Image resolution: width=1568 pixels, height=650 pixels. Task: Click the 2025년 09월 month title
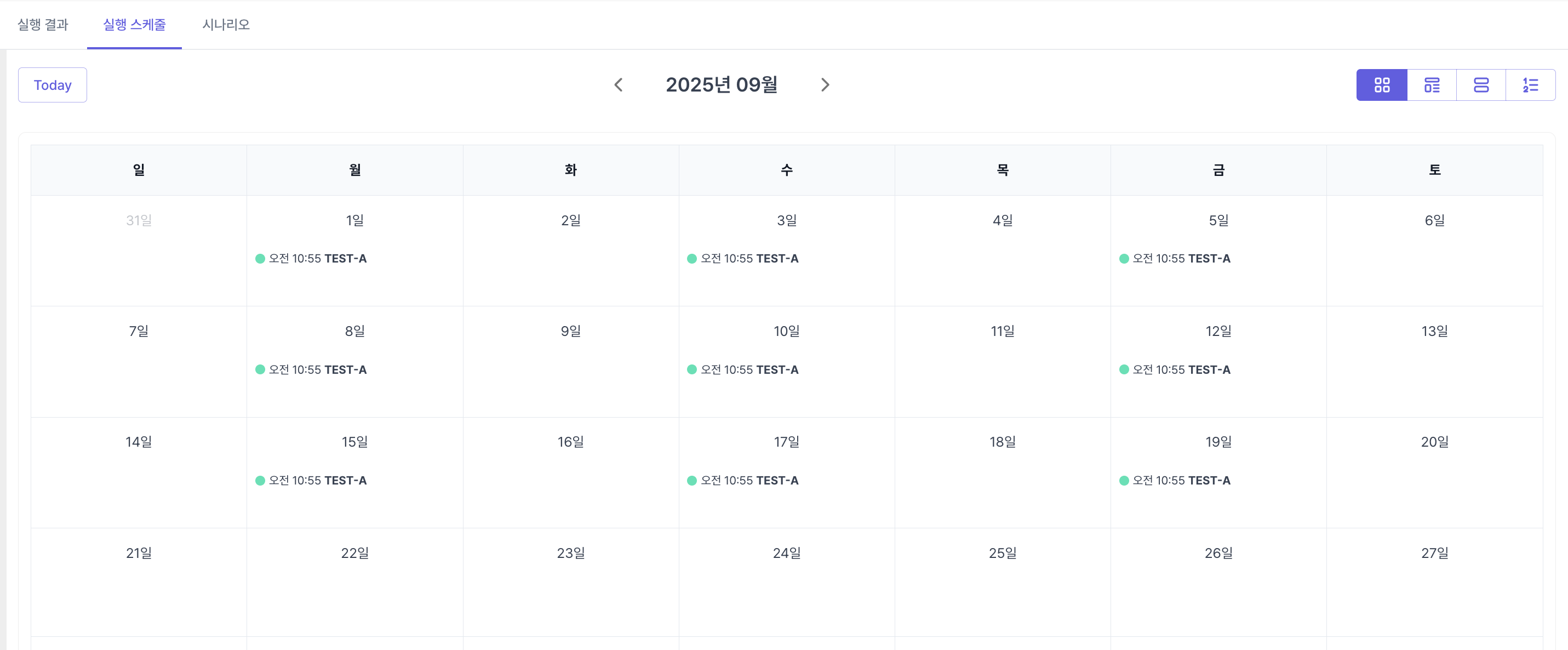coord(722,85)
